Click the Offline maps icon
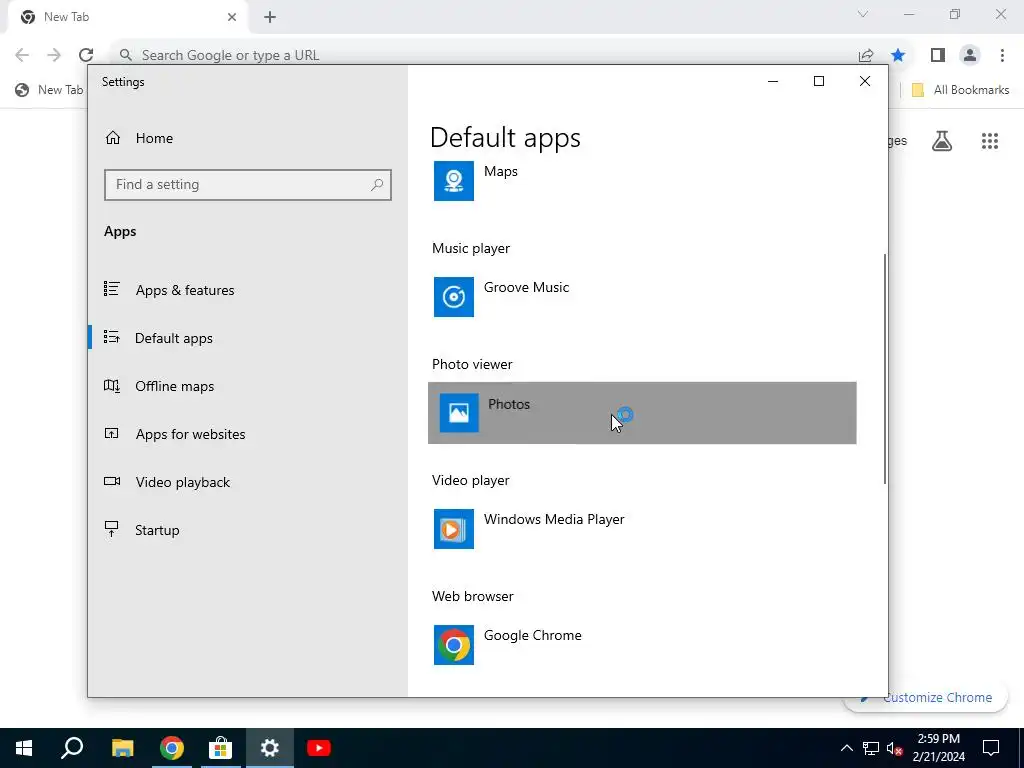 point(112,385)
